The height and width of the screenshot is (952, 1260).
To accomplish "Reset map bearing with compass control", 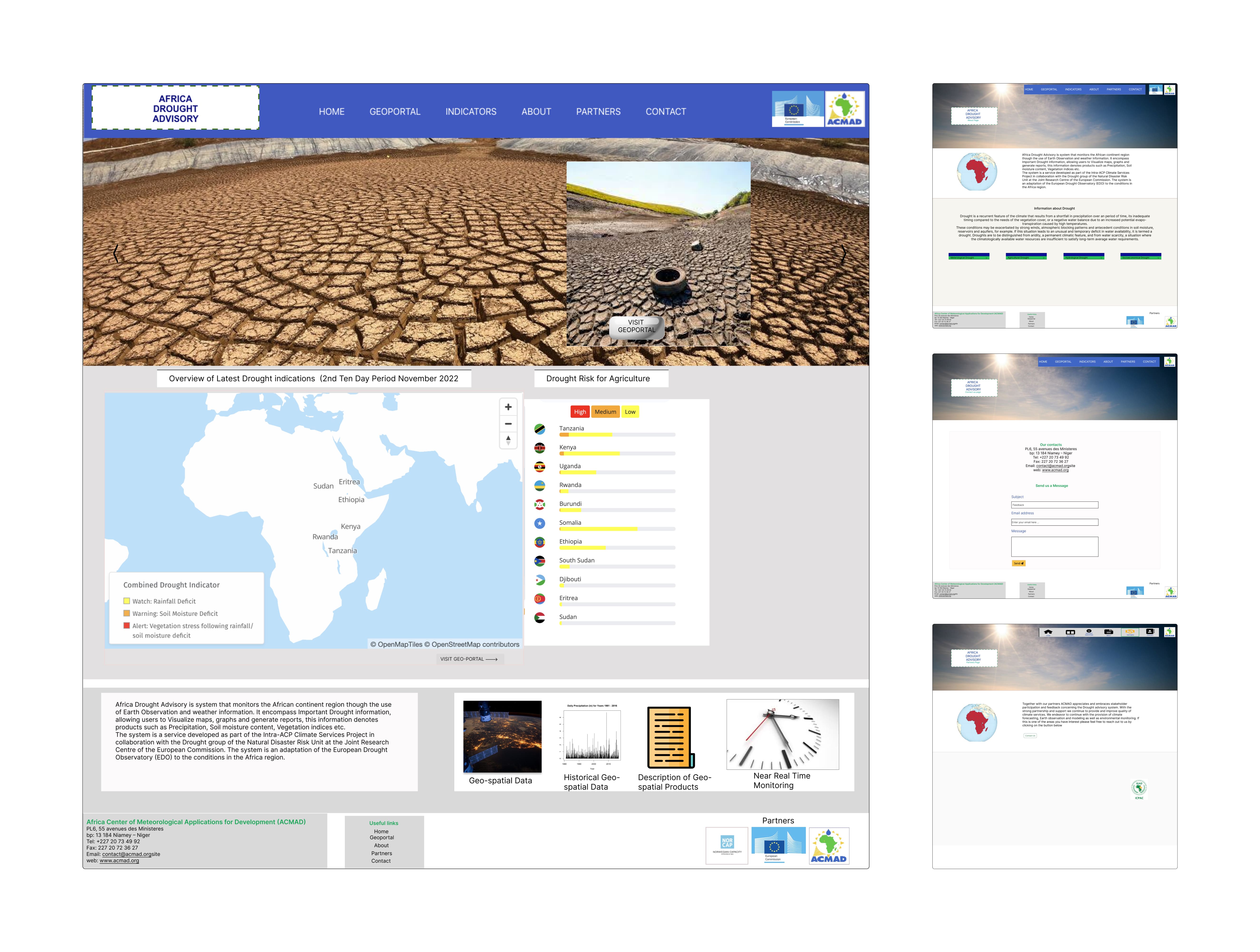I will pos(508,440).
